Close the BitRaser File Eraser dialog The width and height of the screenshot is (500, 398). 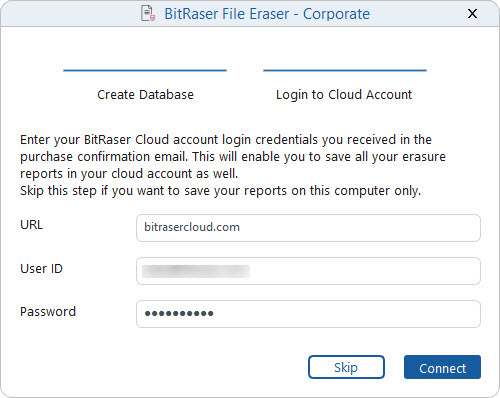pos(472,14)
